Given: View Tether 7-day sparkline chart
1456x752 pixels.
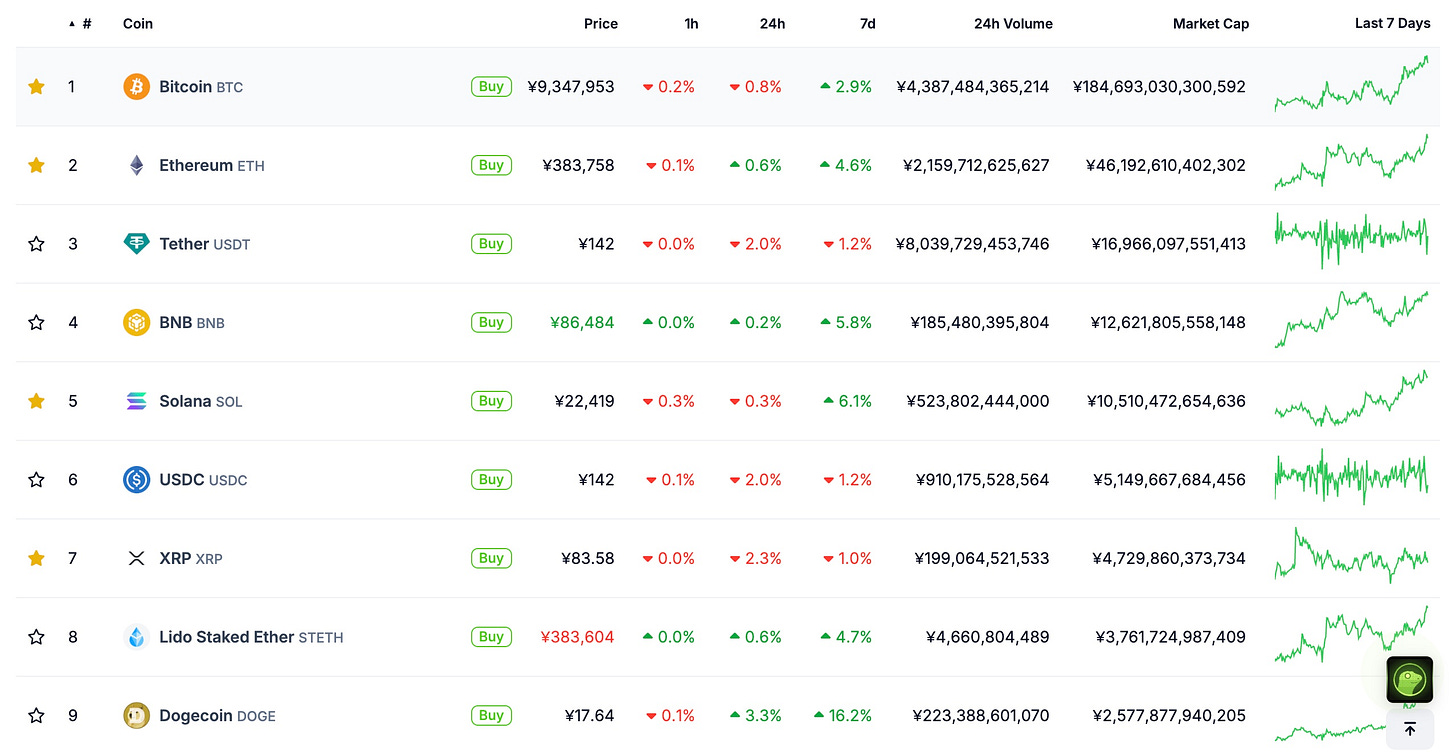Looking at the screenshot, I should [1352, 240].
